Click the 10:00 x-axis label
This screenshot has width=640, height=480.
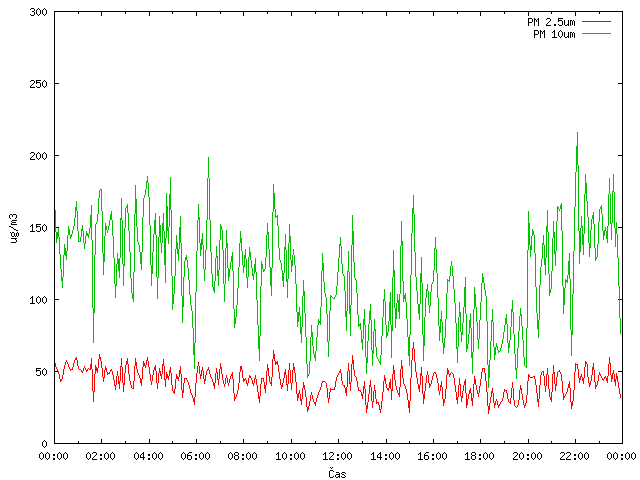coord(291,456)
